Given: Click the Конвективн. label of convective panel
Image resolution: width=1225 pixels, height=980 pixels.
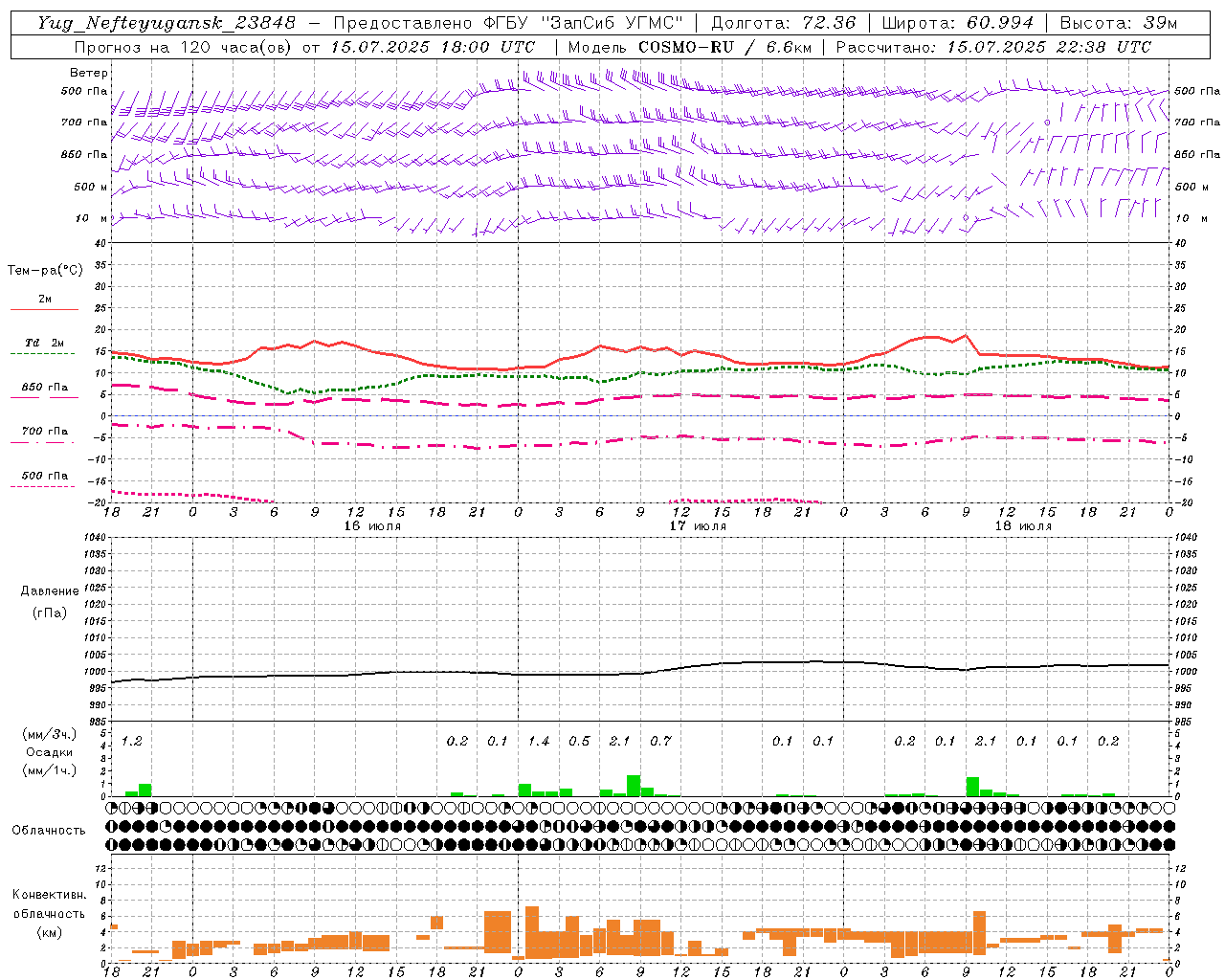Looking at the screenshot, I should point(50,895).
